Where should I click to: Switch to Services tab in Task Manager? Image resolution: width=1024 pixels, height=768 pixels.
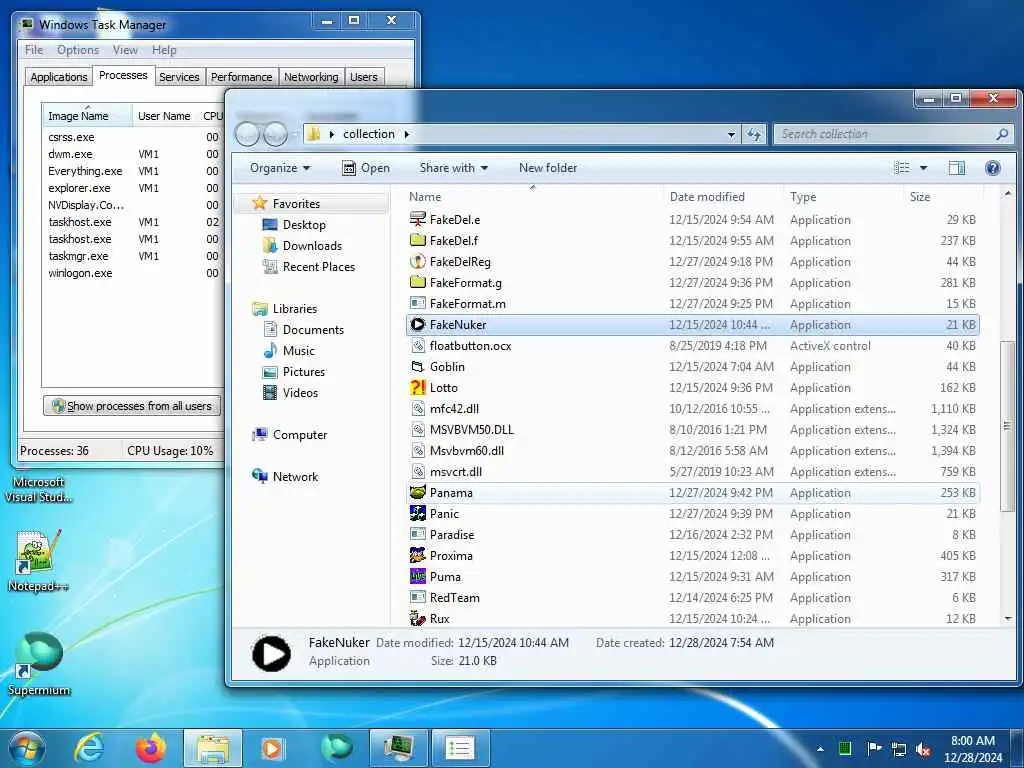(180, 76)
